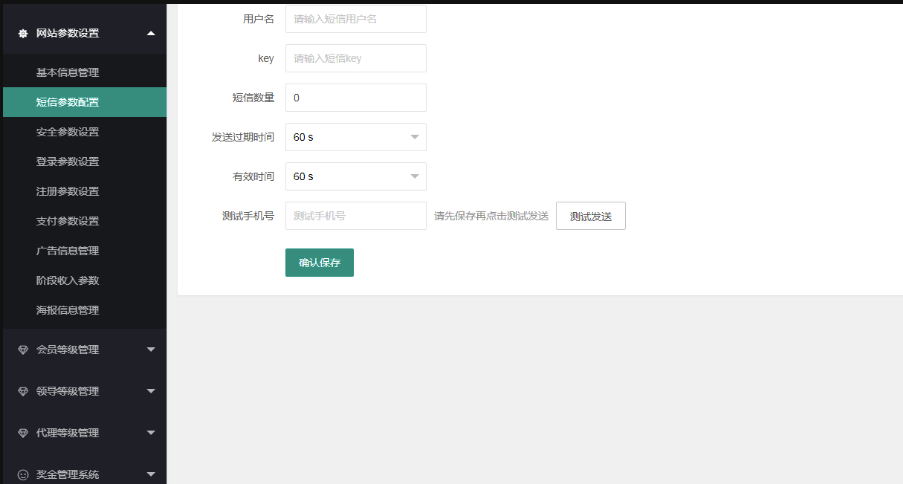Open the 有效时间 dropdown
The image size is (903, 484).
[x=355, y=176]
